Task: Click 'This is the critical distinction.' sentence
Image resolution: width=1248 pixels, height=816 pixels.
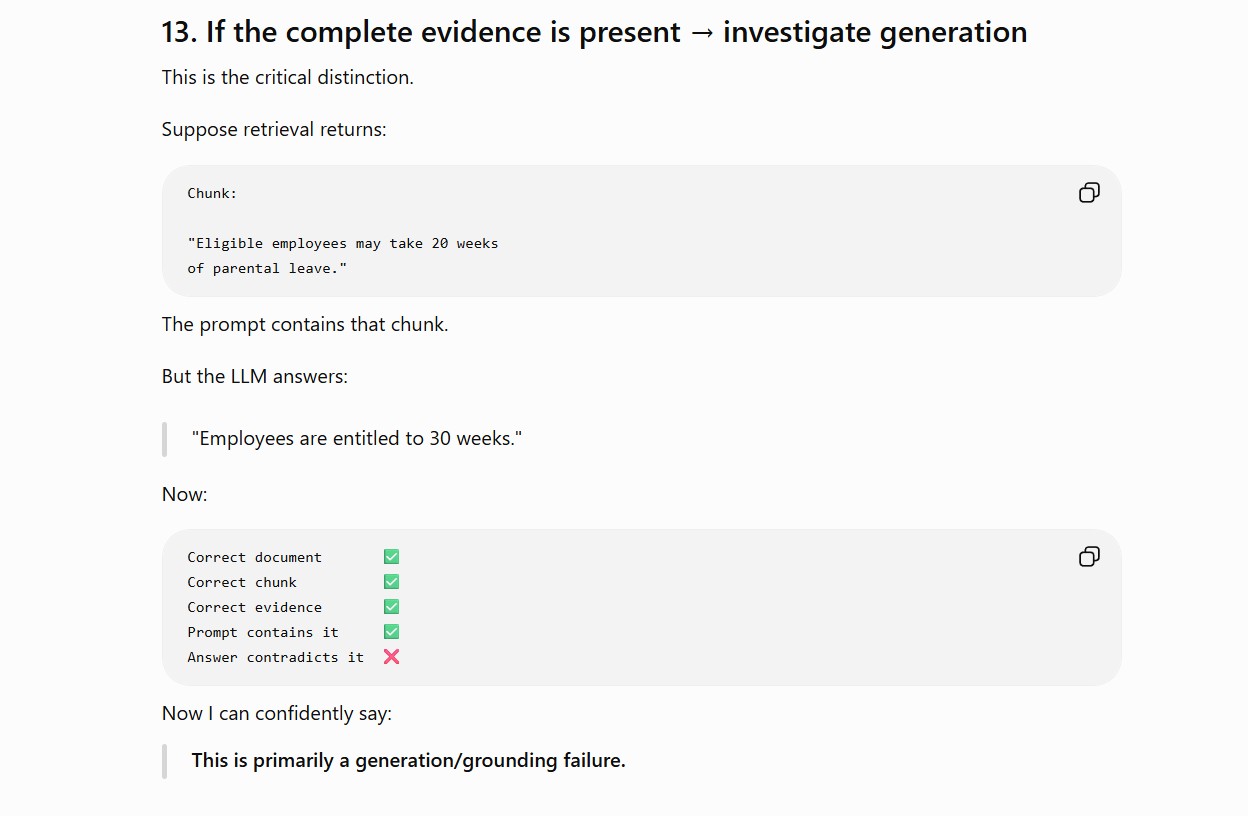Action: click(x=288, y=77)
